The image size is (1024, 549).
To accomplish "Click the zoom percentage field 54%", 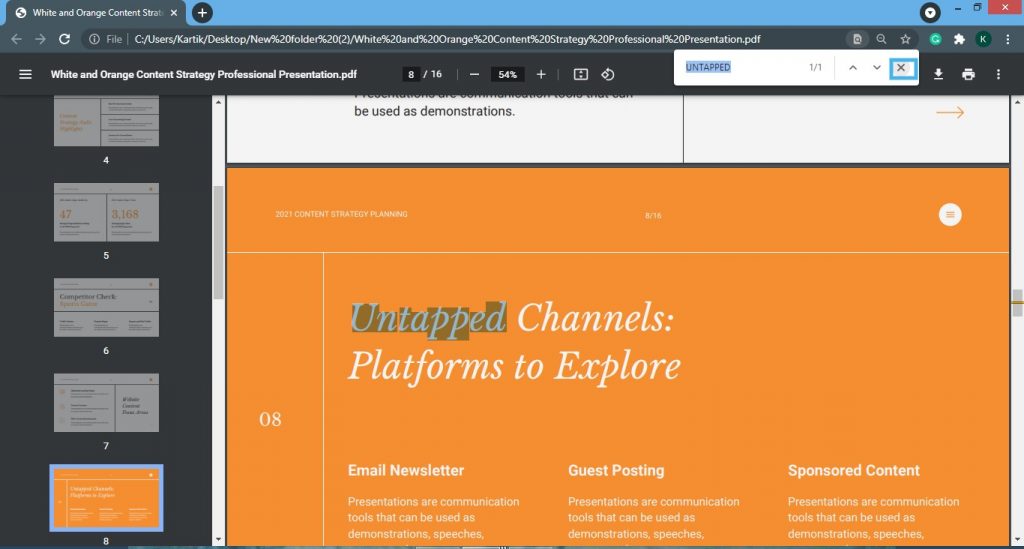I will click(507, 74).
